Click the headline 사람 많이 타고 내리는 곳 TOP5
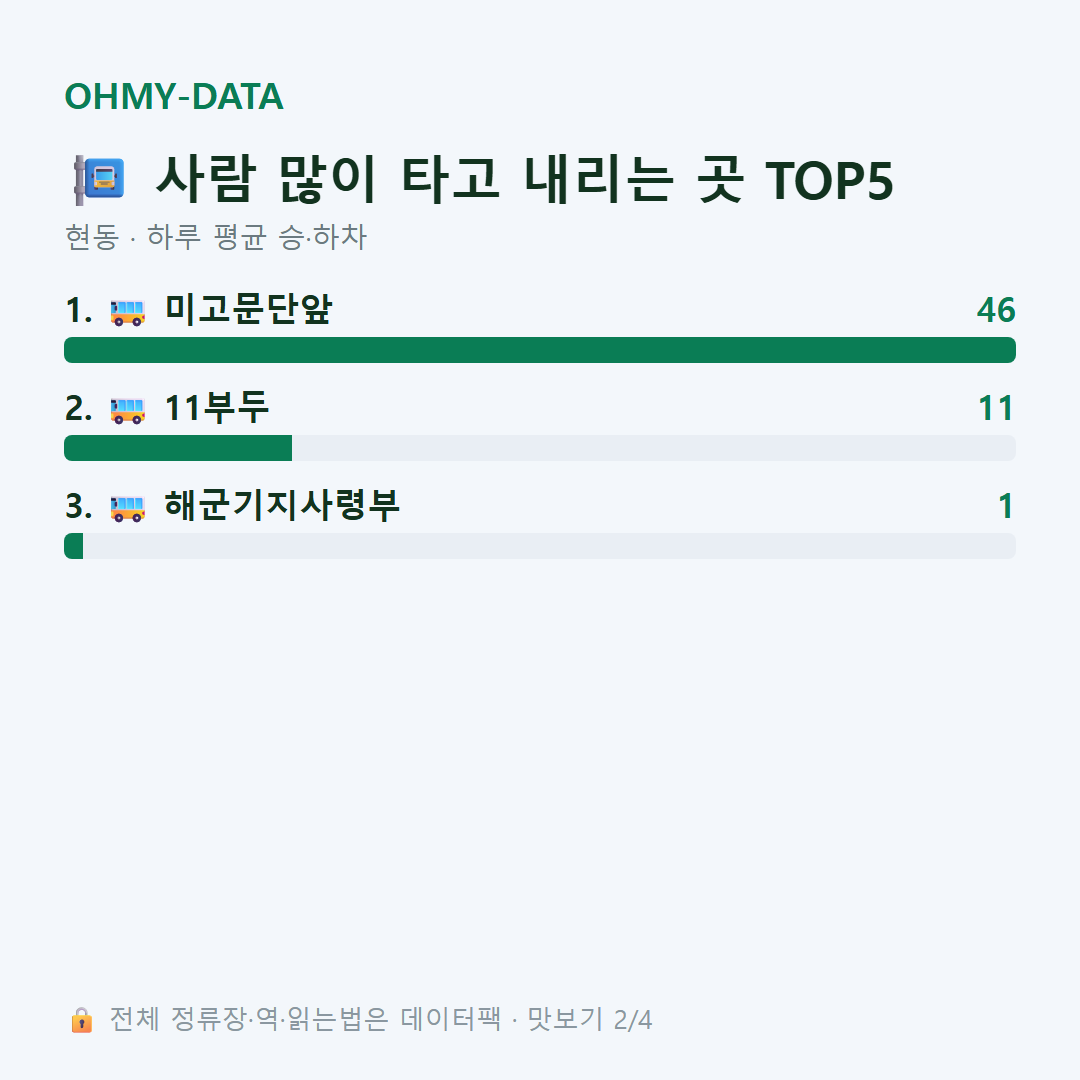 [524, 180]
